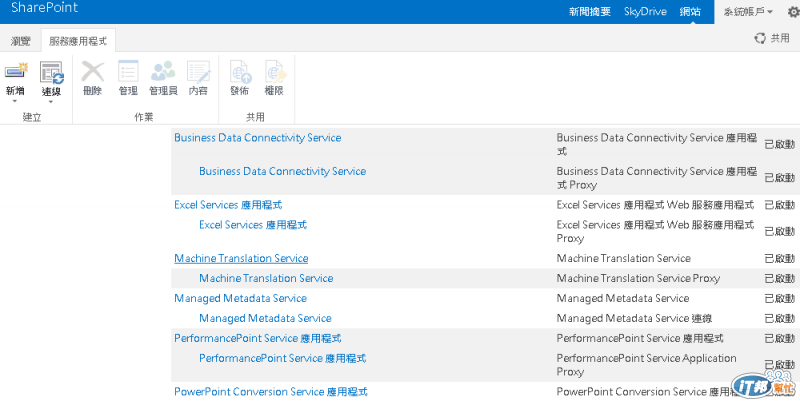The image size is (800, 405).
Task: Open the settings gear icon
Action: coord(793,12)
